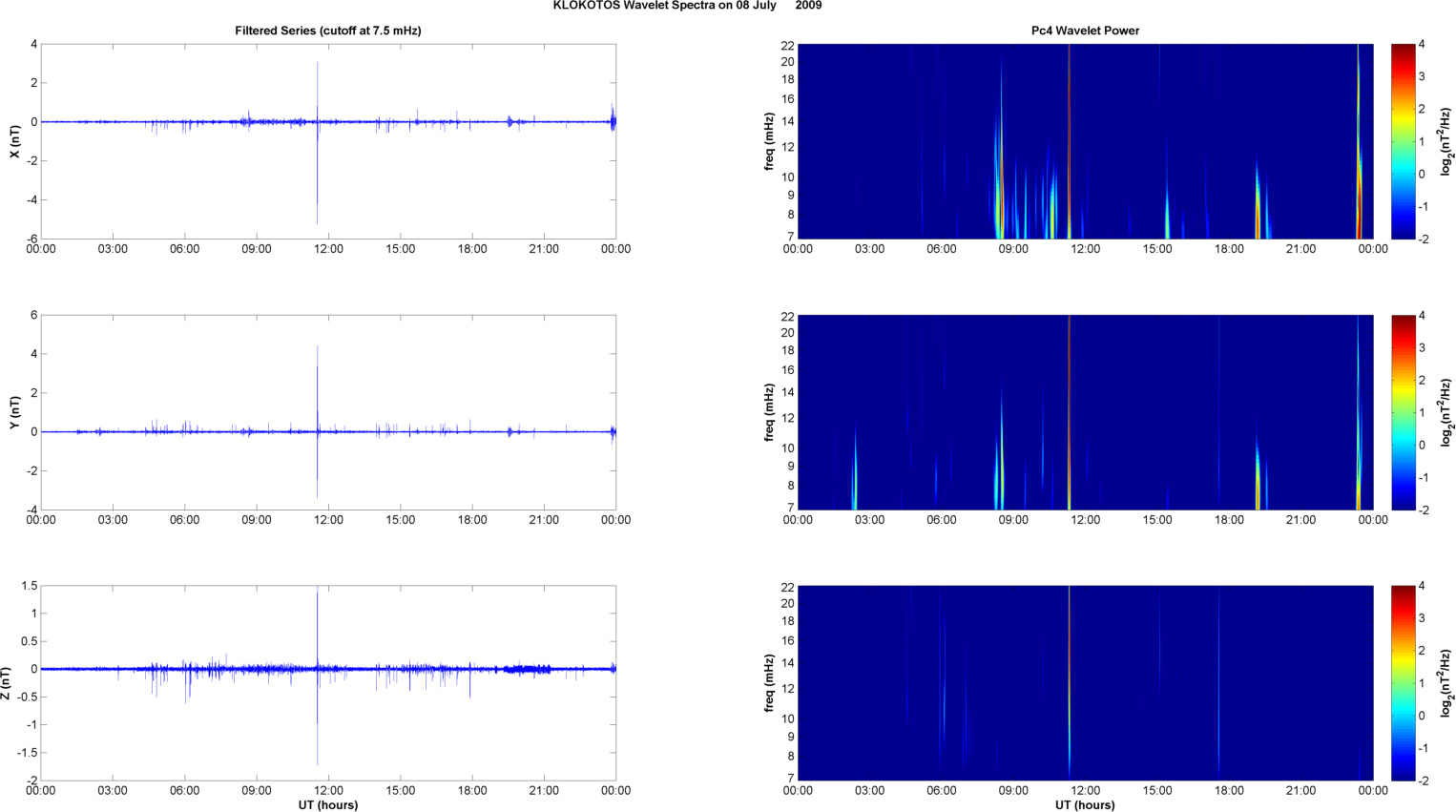The width and height of the screenshot is (1456, 812).
Task: Click the Z (nT) axis label
Action: point(7,683)
